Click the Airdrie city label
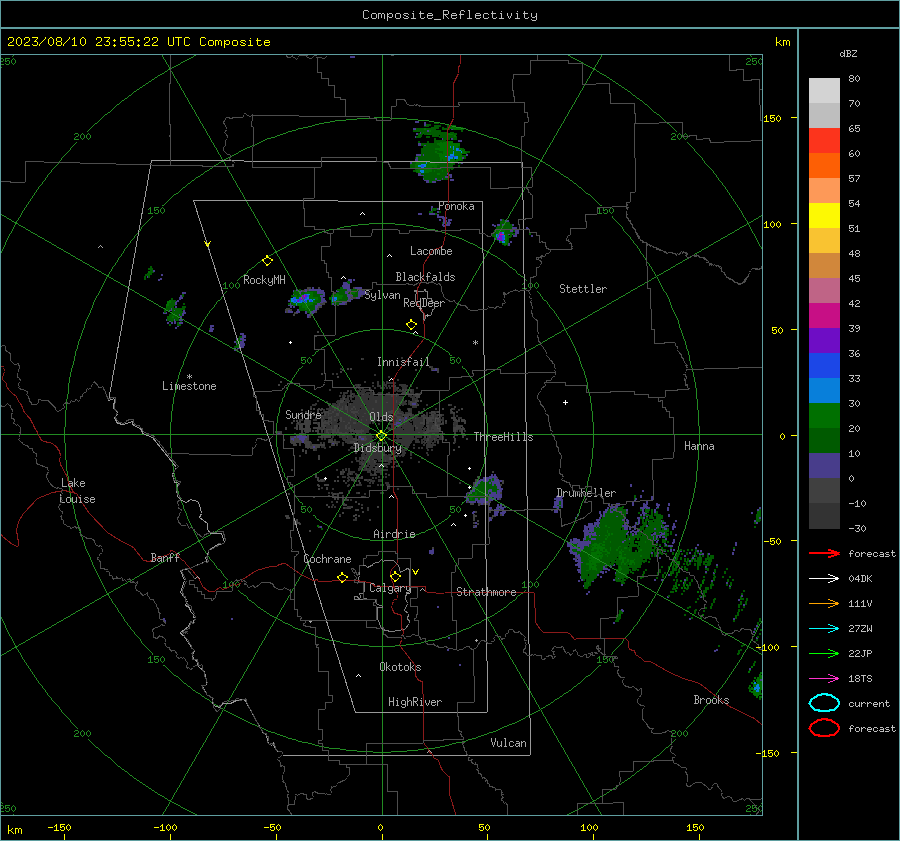This screenshot has height=841, width=900. (x=394, y=534)
